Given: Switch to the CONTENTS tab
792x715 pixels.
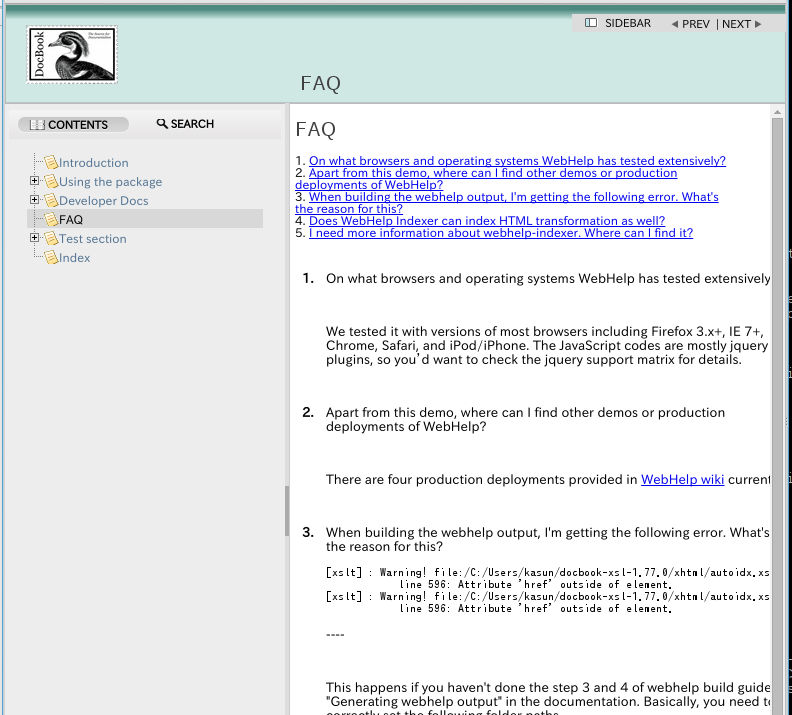Looking at the screenshot, I should pyautogui.click(x=73, y=124).
